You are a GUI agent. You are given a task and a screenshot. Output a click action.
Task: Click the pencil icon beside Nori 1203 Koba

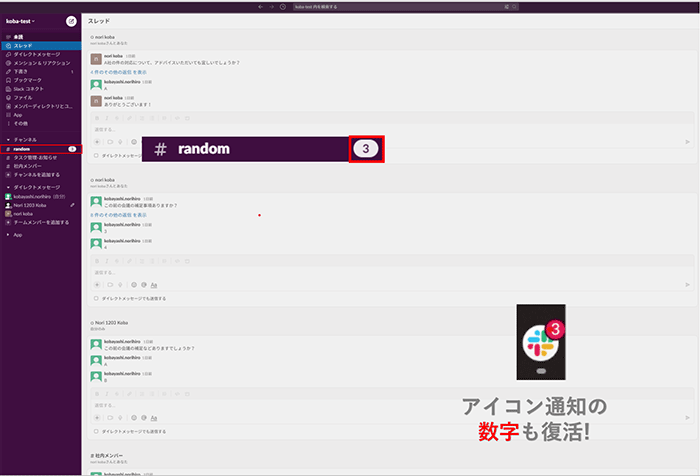point(72,205)
